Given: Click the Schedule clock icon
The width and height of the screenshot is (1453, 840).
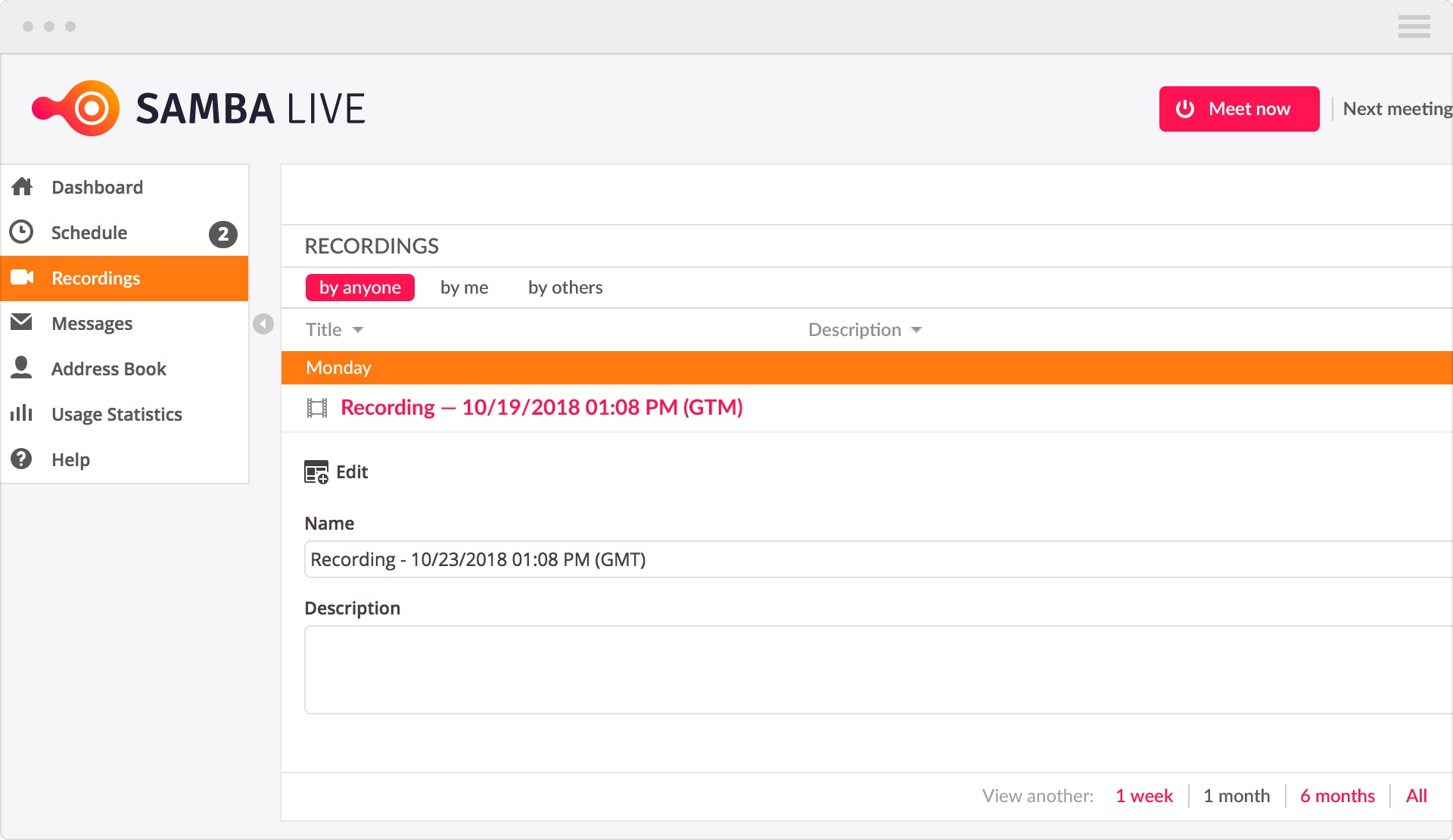Looking at the screenshot, I should [22, 232].
